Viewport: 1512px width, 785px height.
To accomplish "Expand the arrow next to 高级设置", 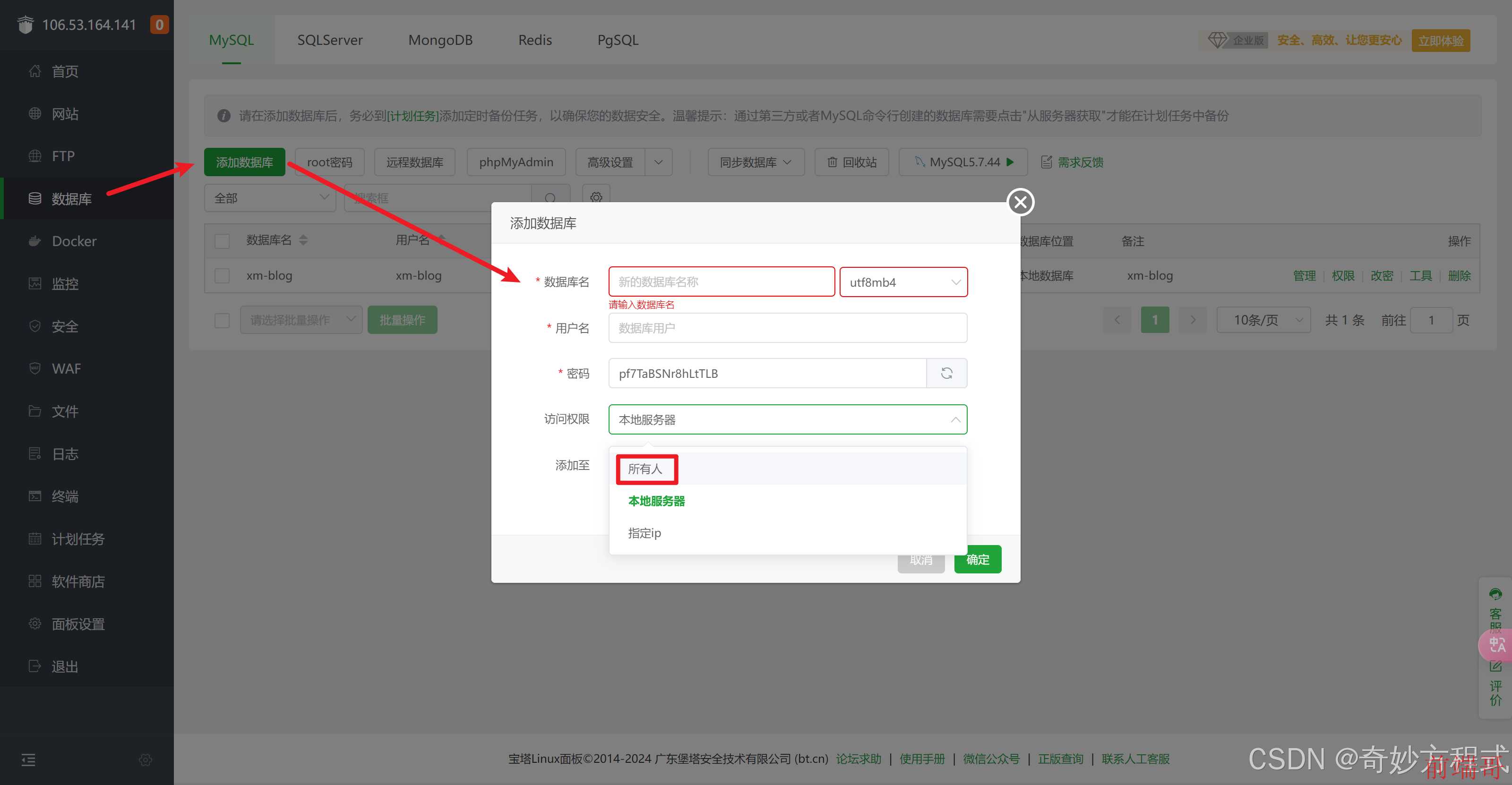I will point(659,162).
